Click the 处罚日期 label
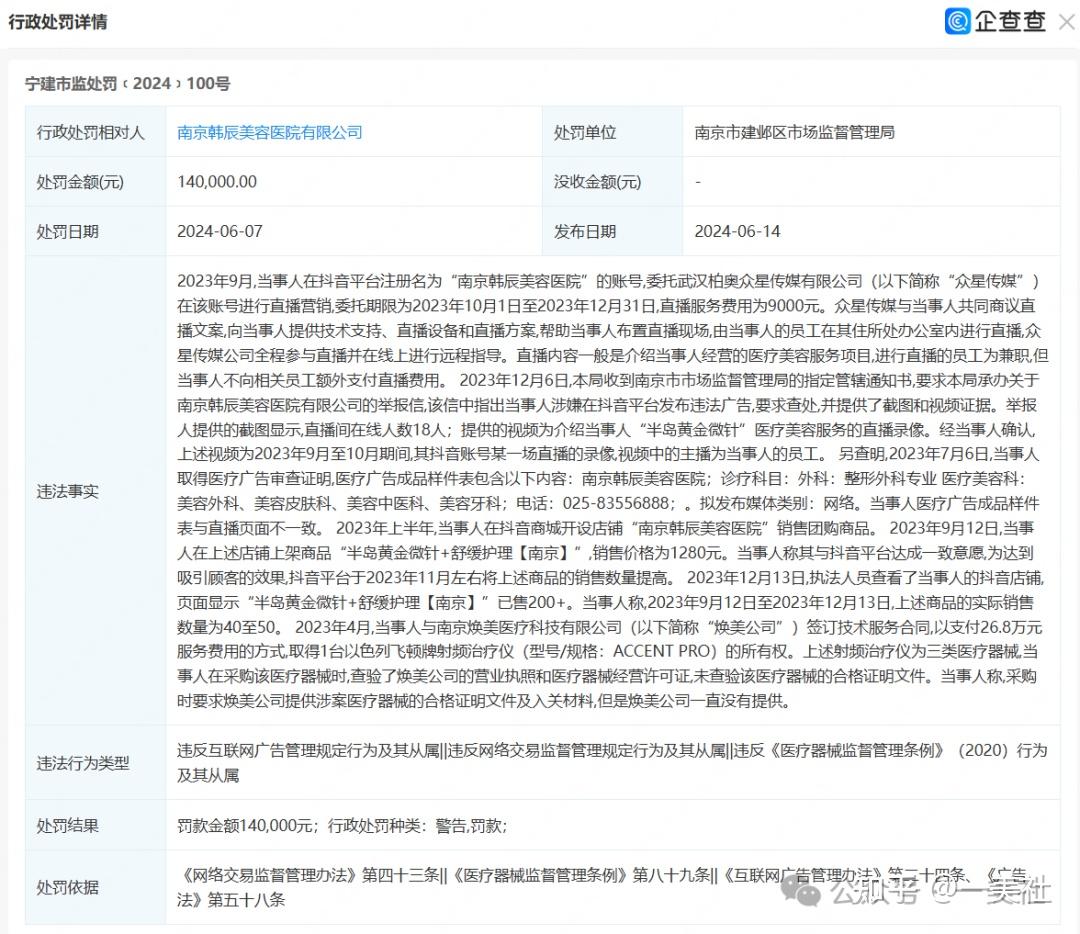The height and width of the screenshot is (934, 1080). 68,231
